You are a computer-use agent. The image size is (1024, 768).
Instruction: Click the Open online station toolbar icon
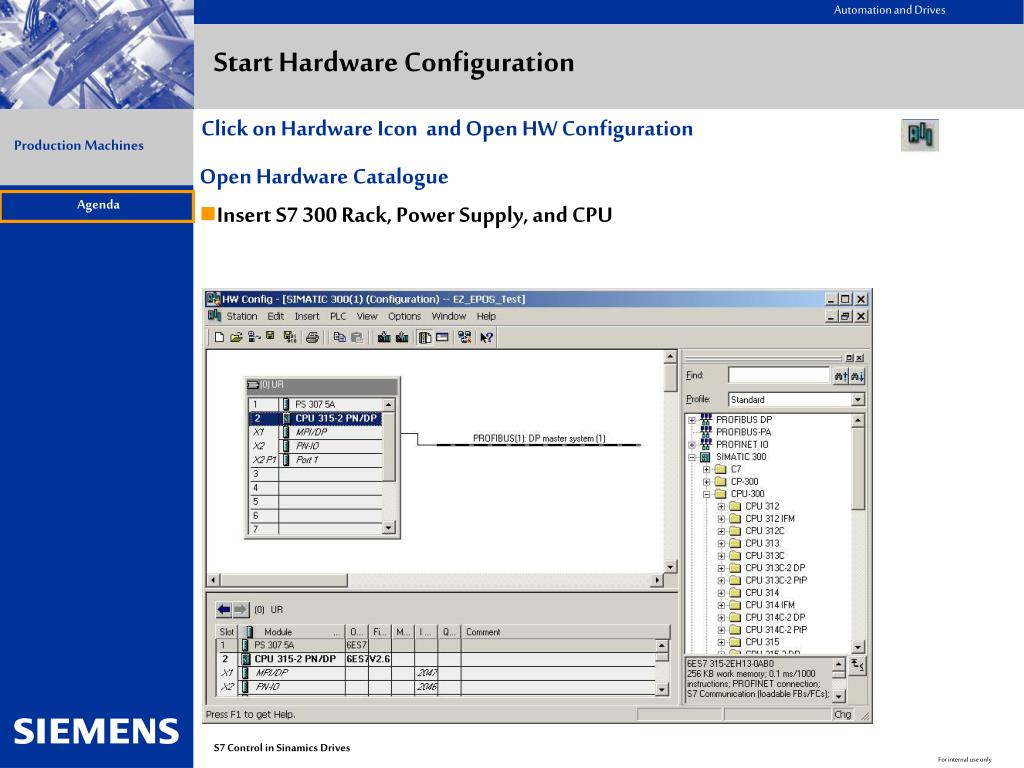point(253,337)
